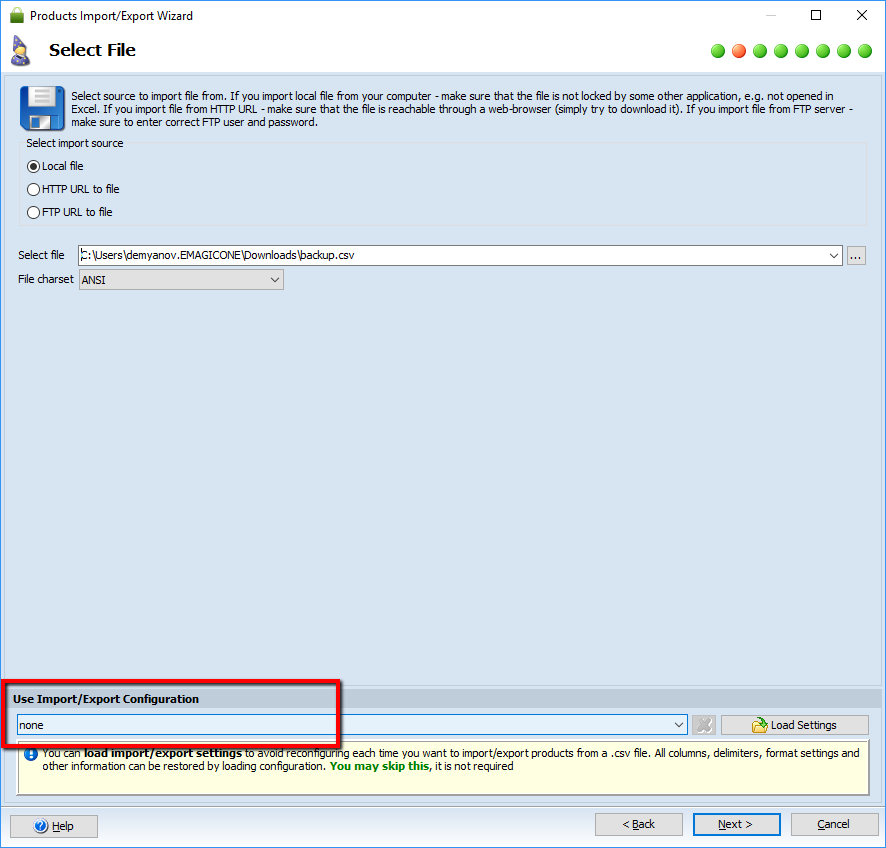Open file browse ellipsis button
The height and width of the screenshot is (848, 886).
click(856, 255)
